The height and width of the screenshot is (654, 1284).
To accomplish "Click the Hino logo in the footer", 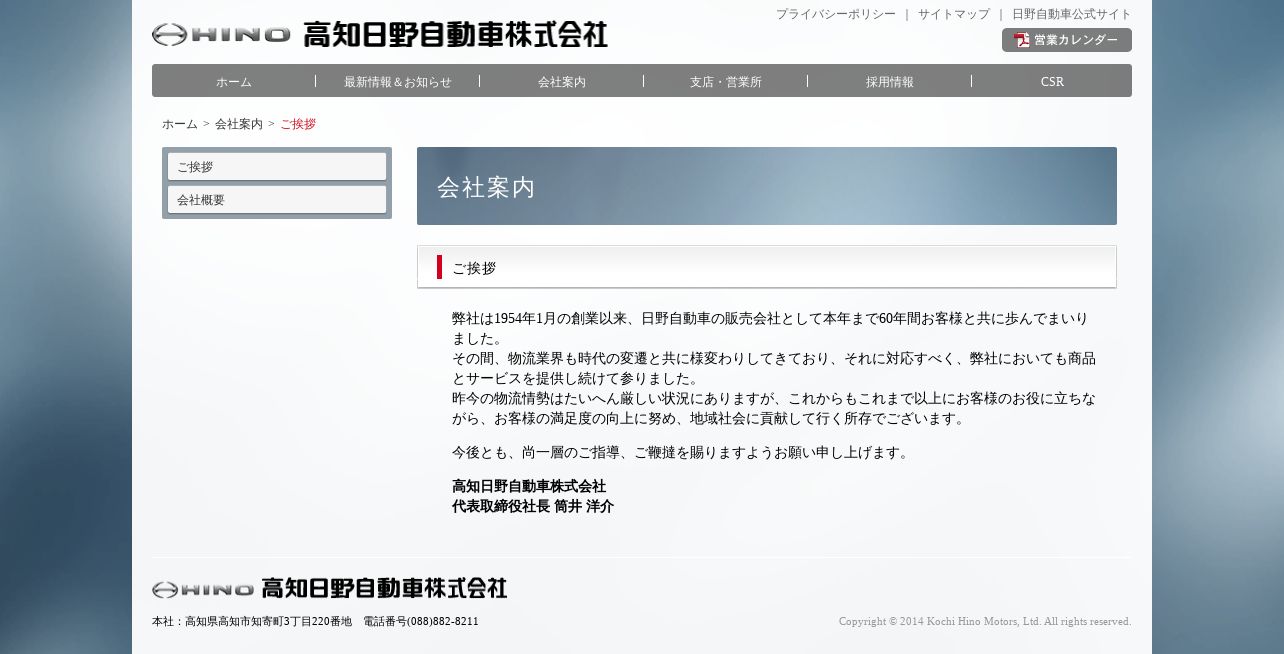I will tap(203, 590).
